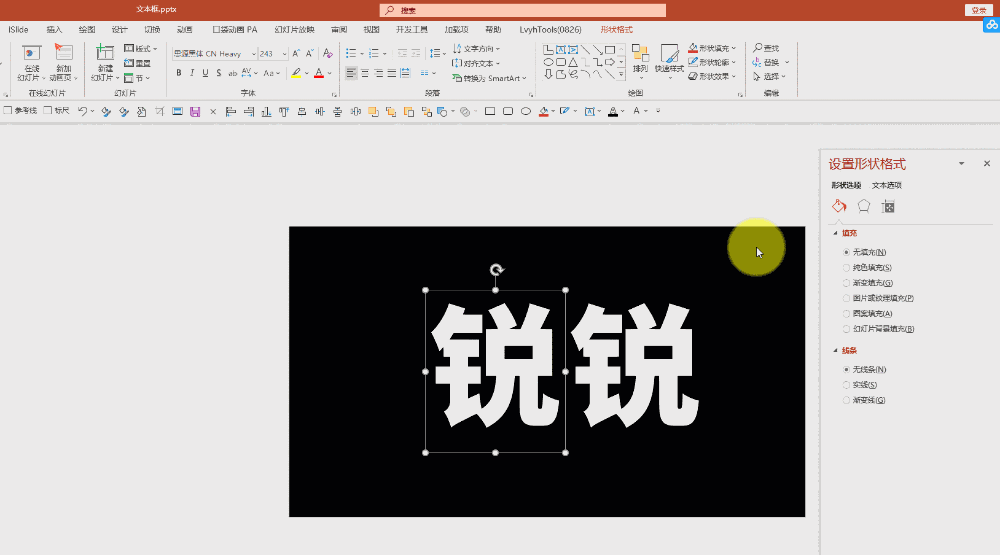The image size is (1000, 555).
Task: Click 转换为 SmartArt button
Action: point(489,78)
